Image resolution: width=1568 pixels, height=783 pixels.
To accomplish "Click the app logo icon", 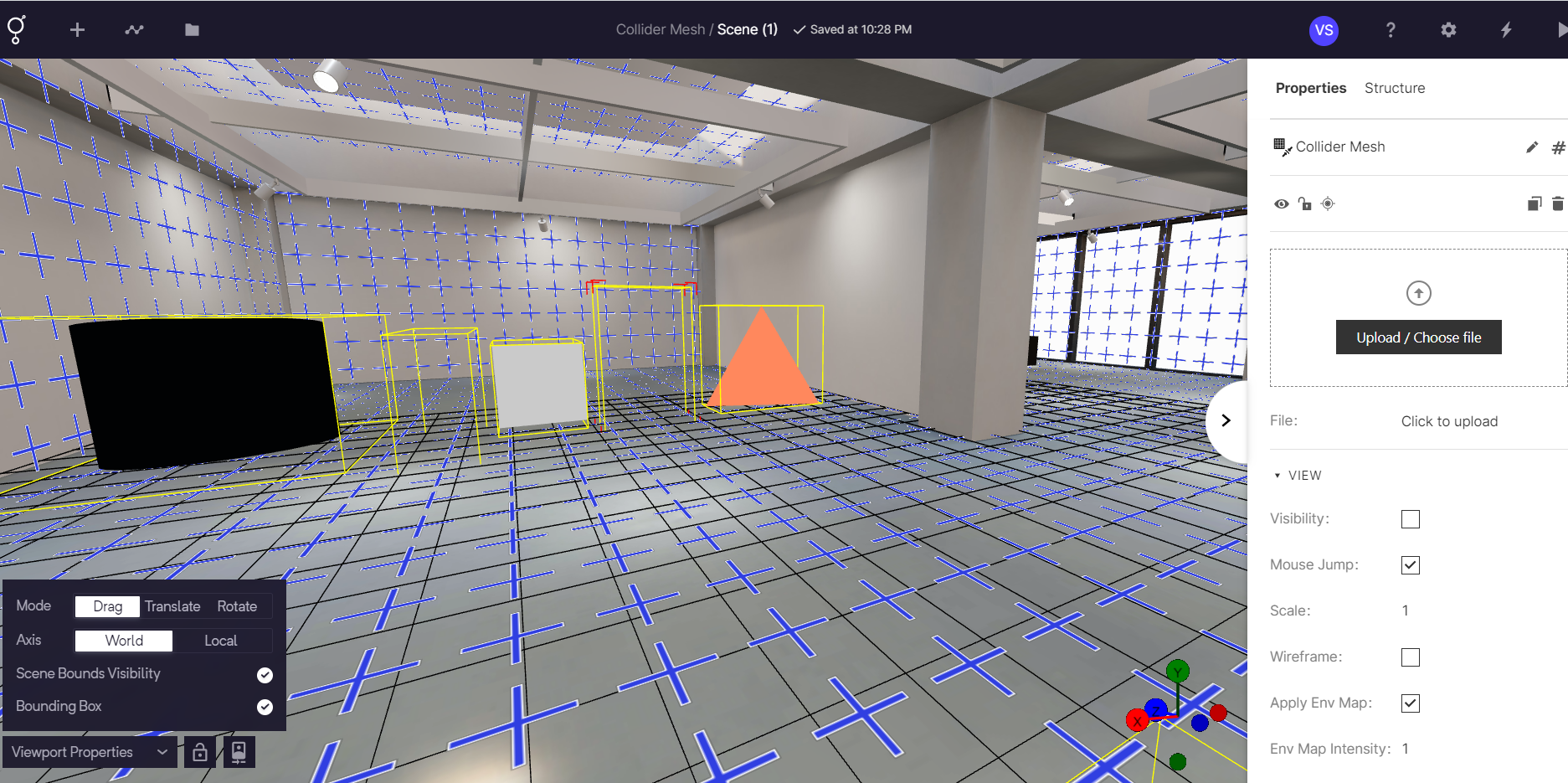I will (16, 29).
